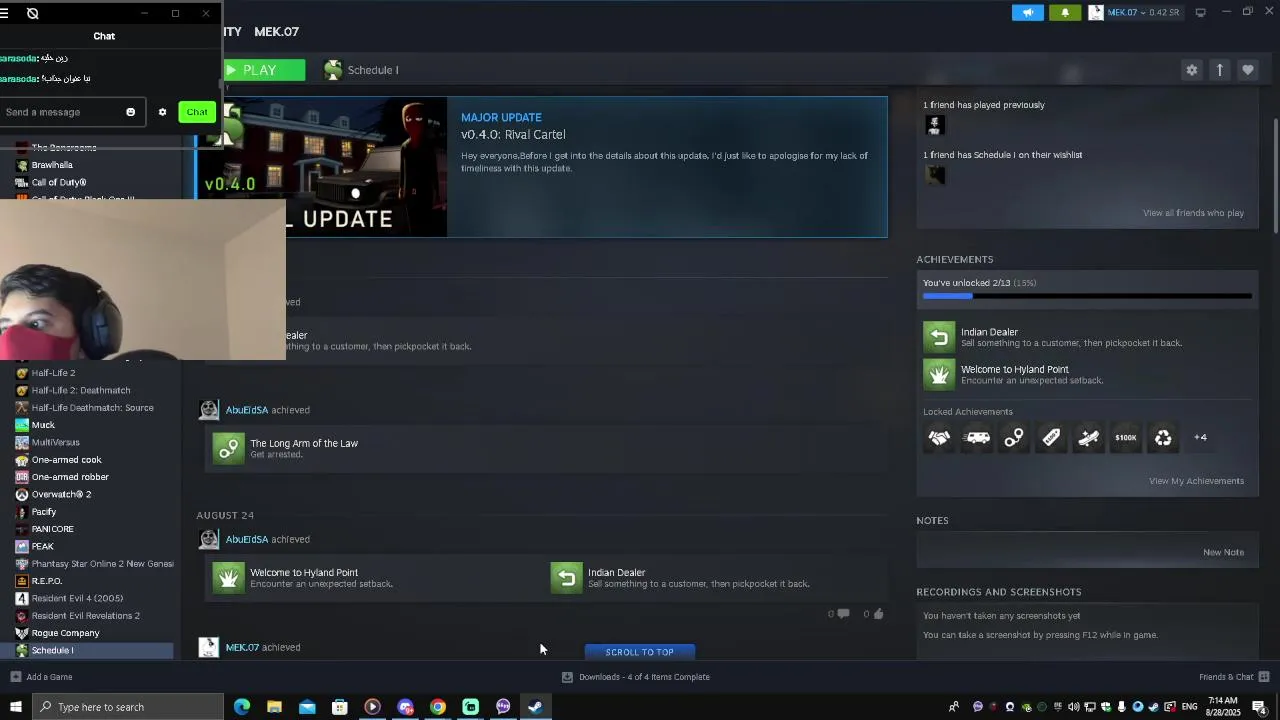Click AbuEidSA name under August 24
This screenshot has width=1280, height=720.
tap(247, 539)
